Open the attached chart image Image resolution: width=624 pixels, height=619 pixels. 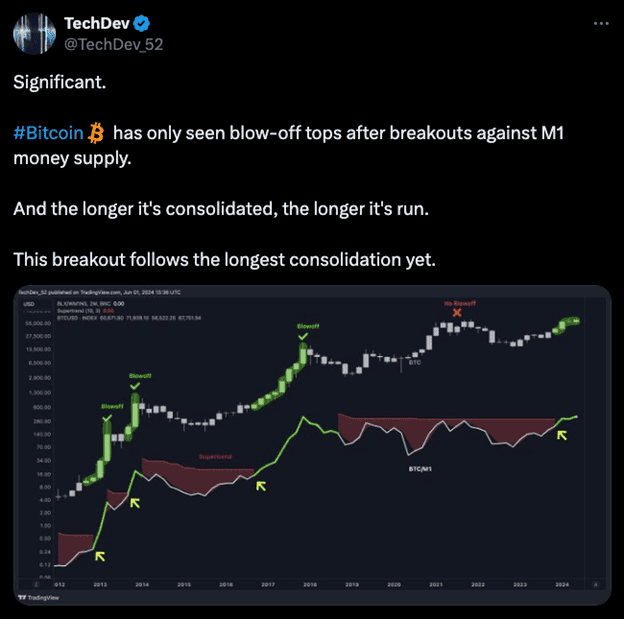(311, 446)
